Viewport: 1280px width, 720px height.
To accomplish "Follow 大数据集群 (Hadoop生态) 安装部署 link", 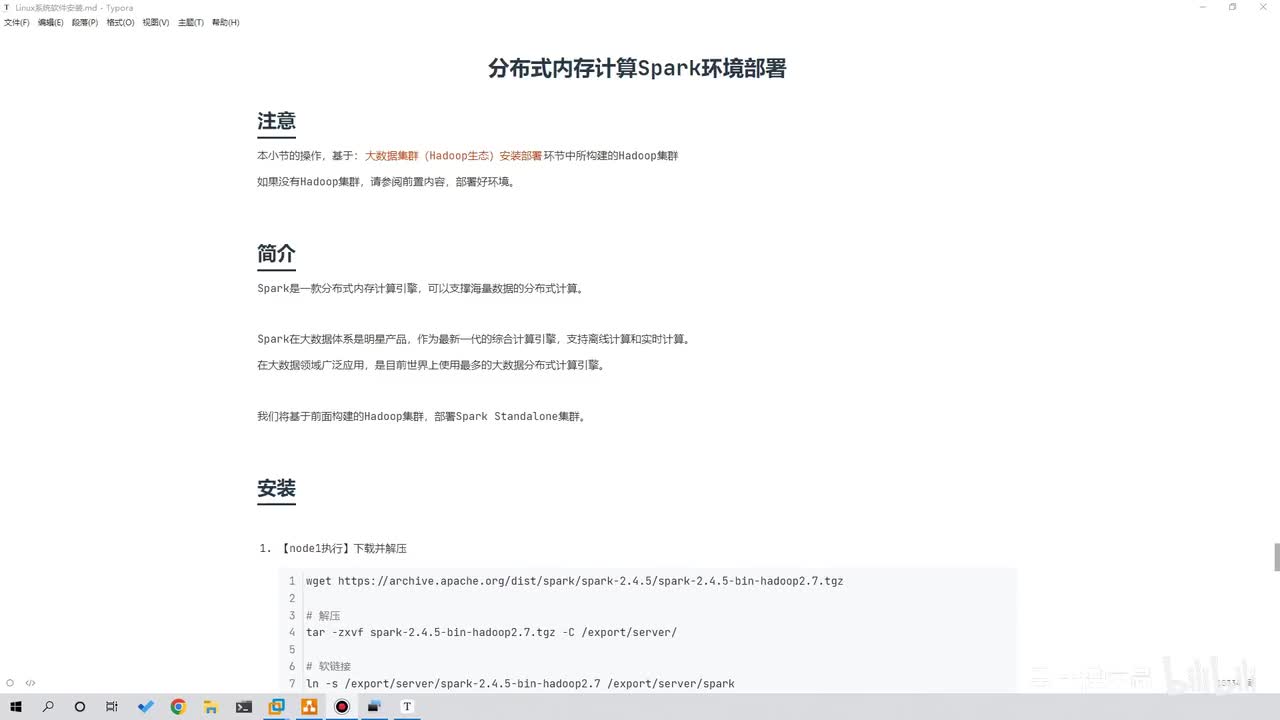I will coord(453,156).
